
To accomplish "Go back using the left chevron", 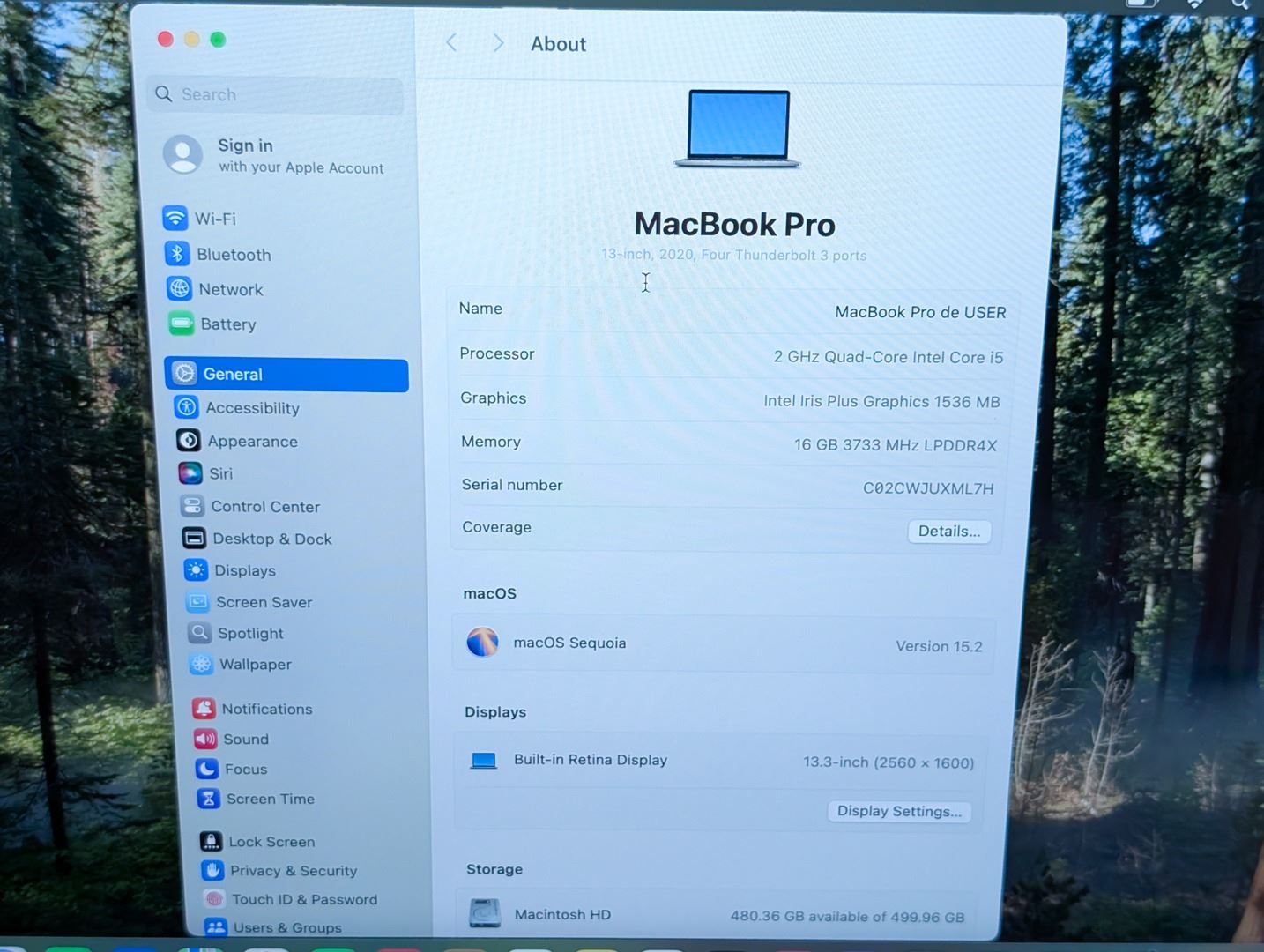I will point(452,43).
